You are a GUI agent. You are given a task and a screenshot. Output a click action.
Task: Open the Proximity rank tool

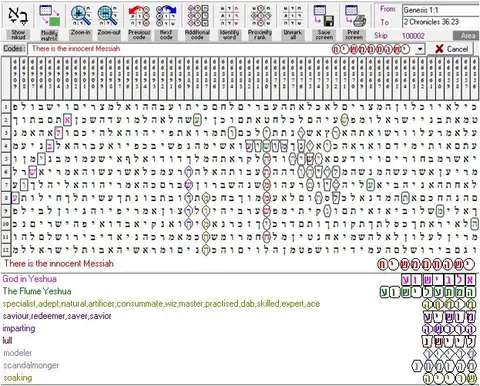click(260, 16)
